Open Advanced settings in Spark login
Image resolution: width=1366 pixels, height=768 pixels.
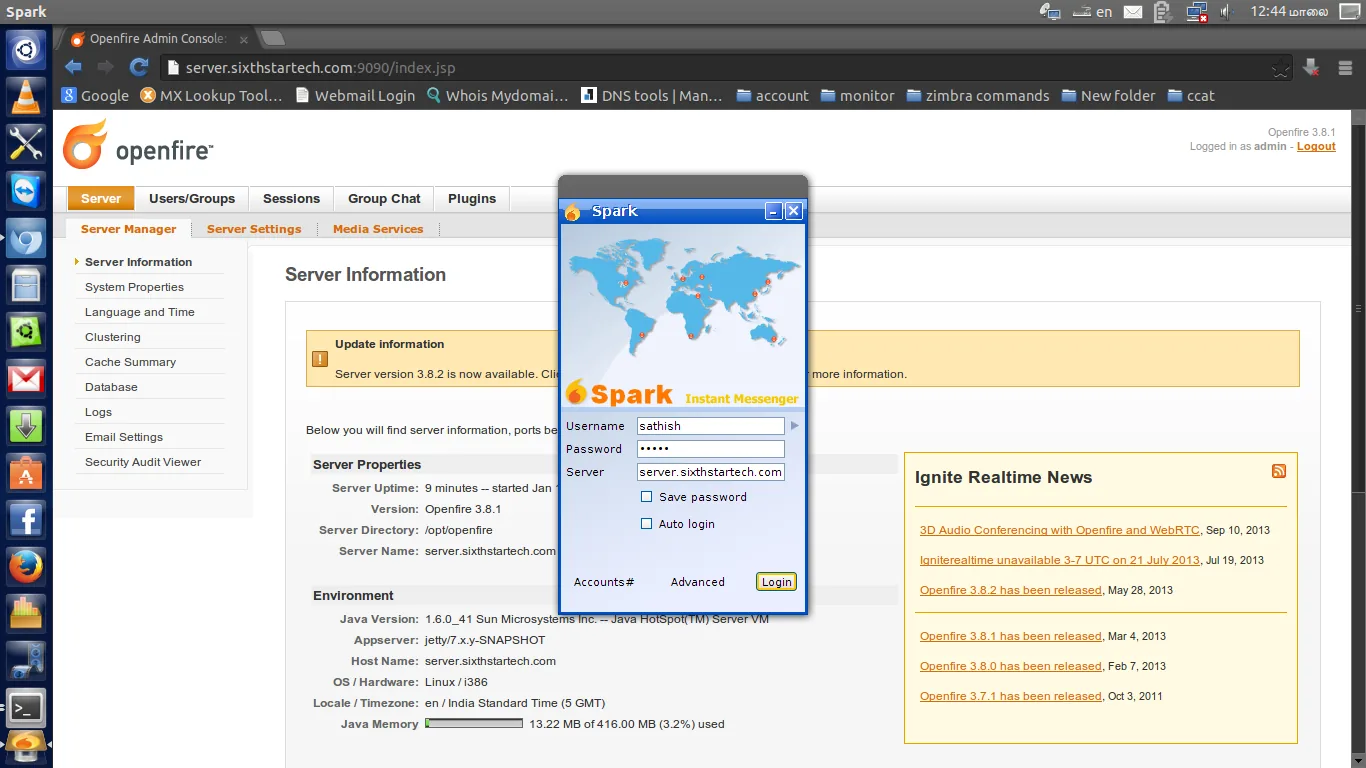pyautogui.click(x=698, y=582)
